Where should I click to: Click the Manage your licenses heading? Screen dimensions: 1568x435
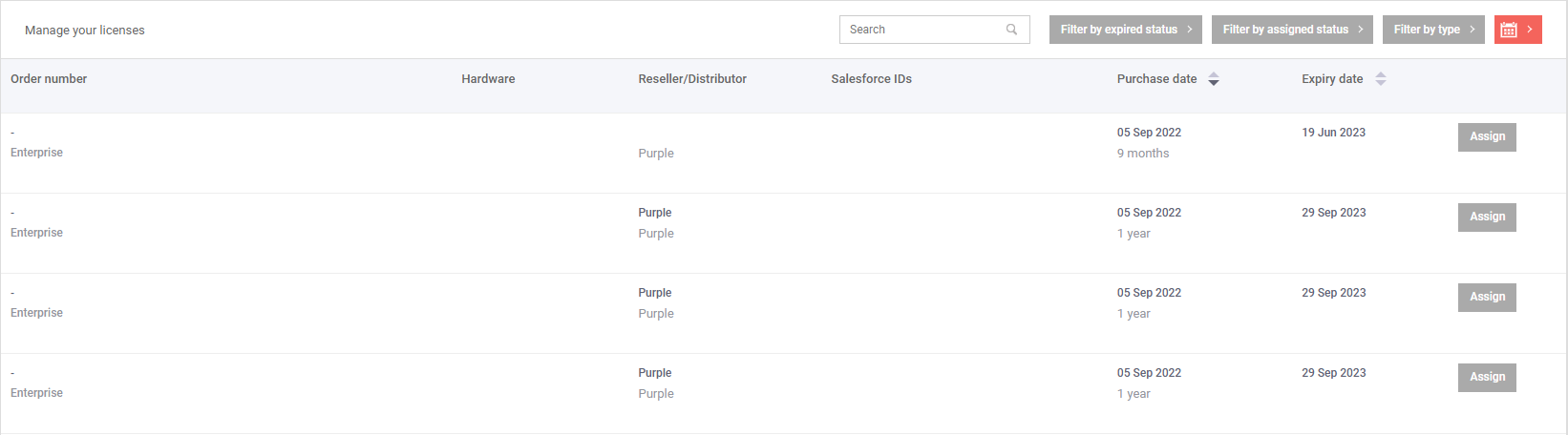tap(85, 31)
